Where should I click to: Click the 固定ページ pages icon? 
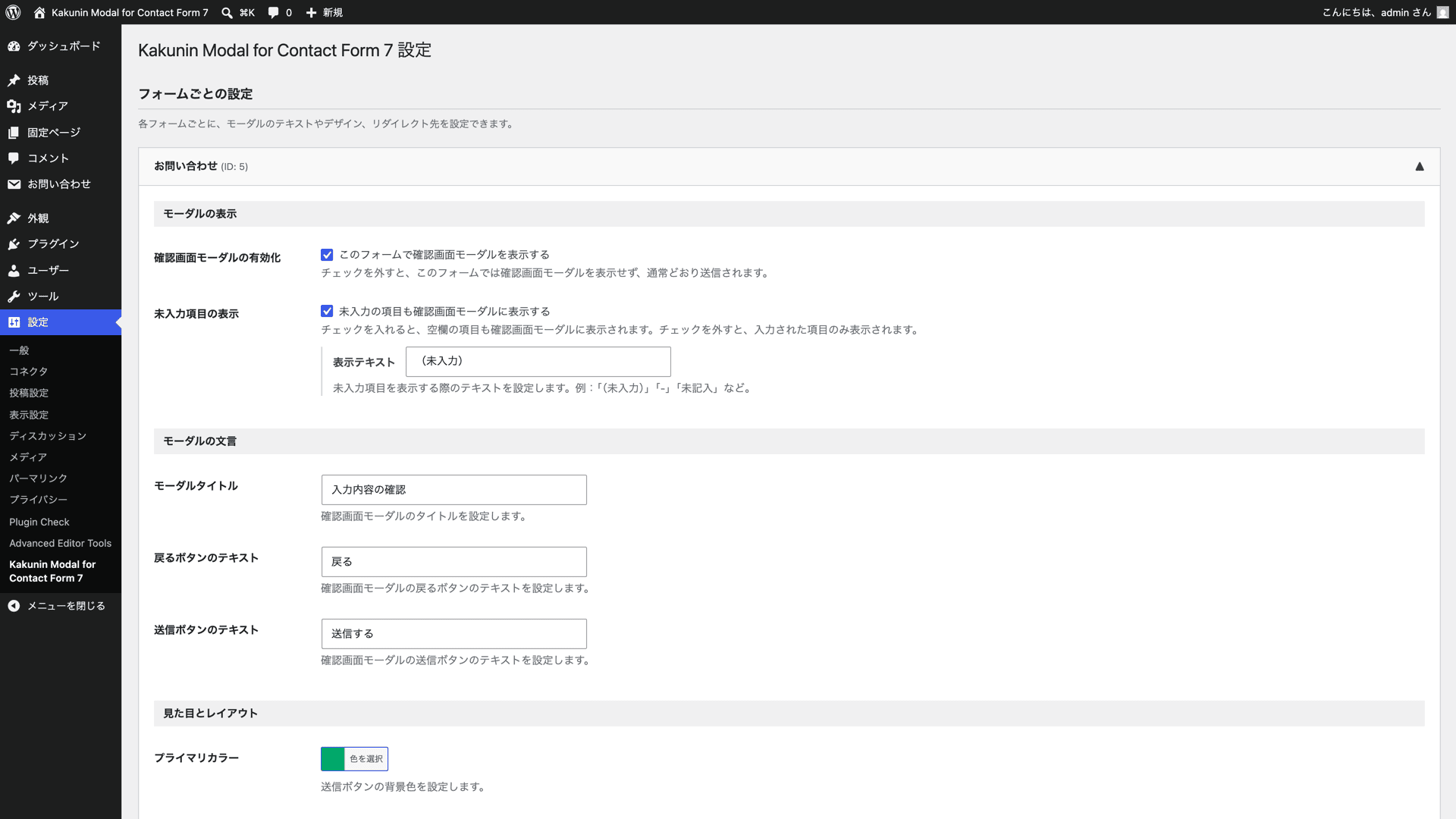coord(14,133)
